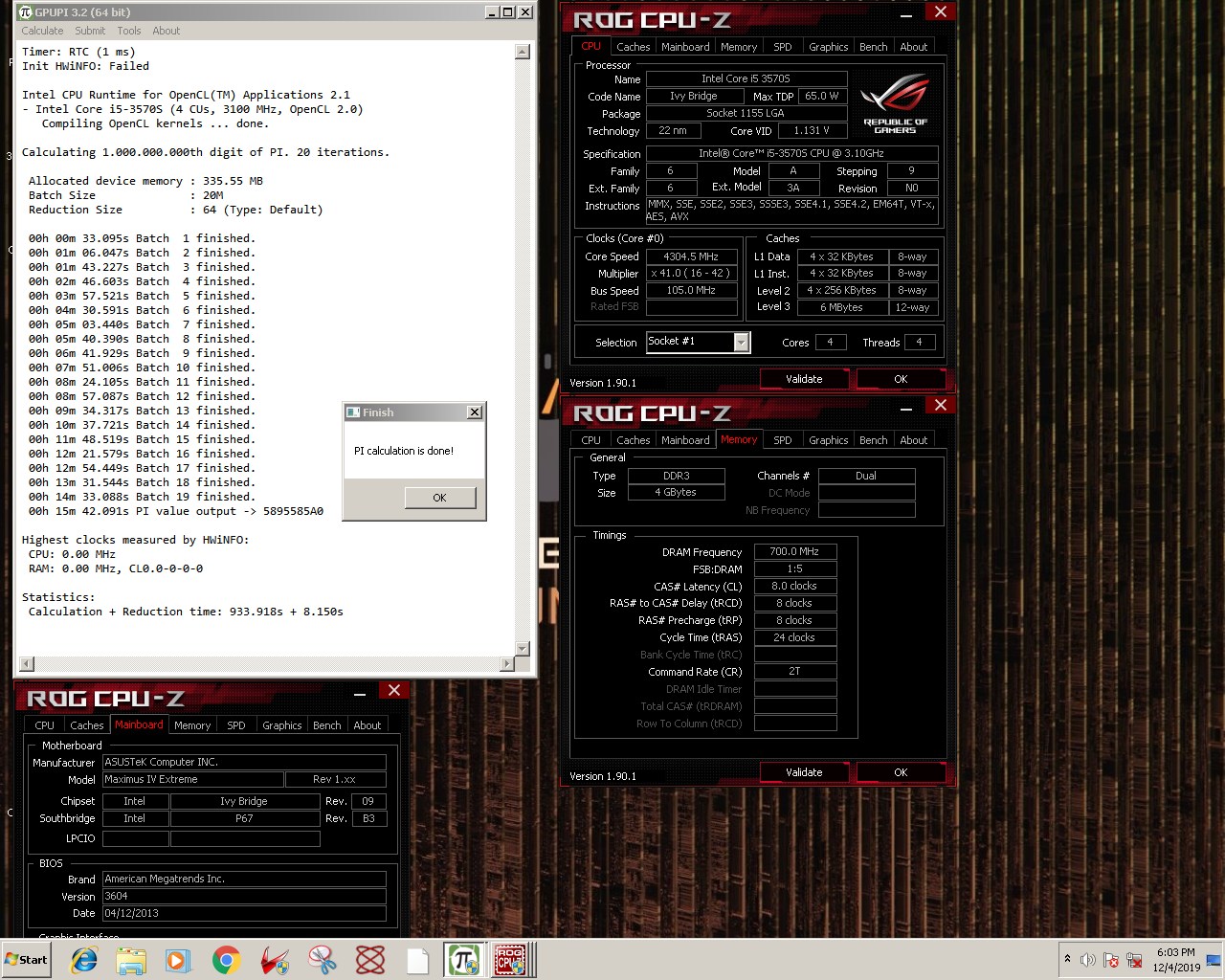Click Validate in the Memory CPU-Z window
Viewport: 1225px width, 980px height.
coord(804,772)
